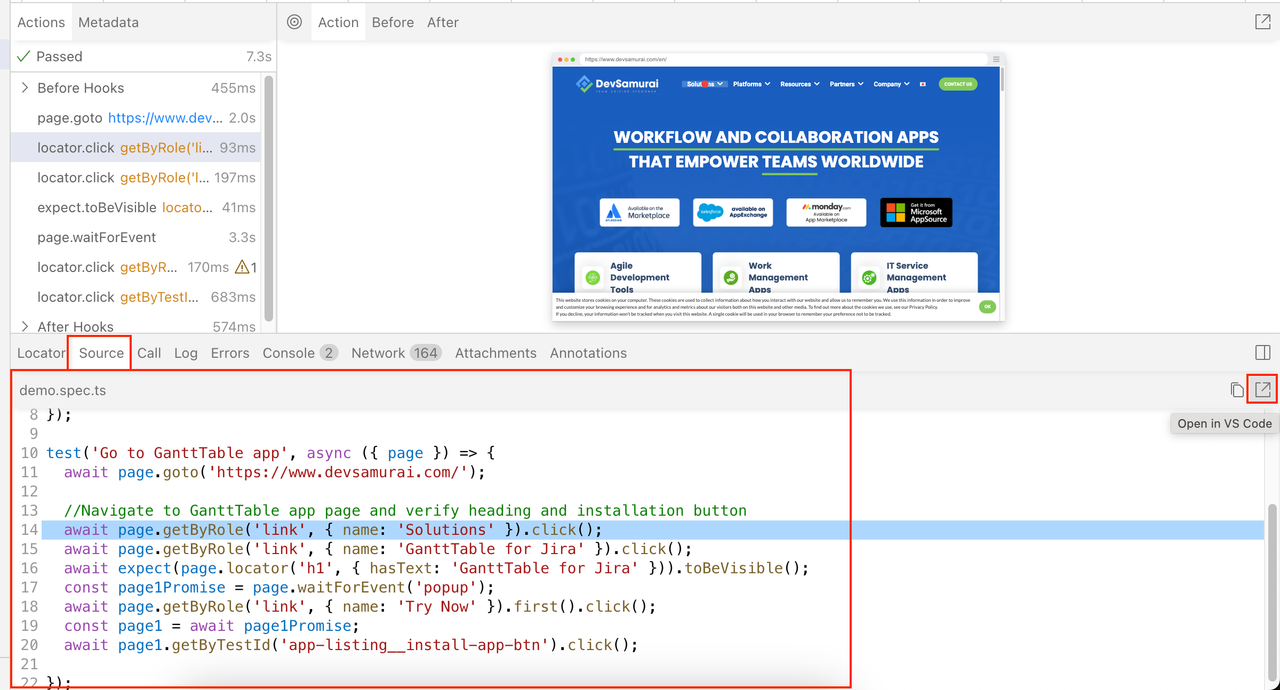Viewport: 1280px width, 690px height.
Task: Click source line 16 expect toBeVisible
Action: 436,568
